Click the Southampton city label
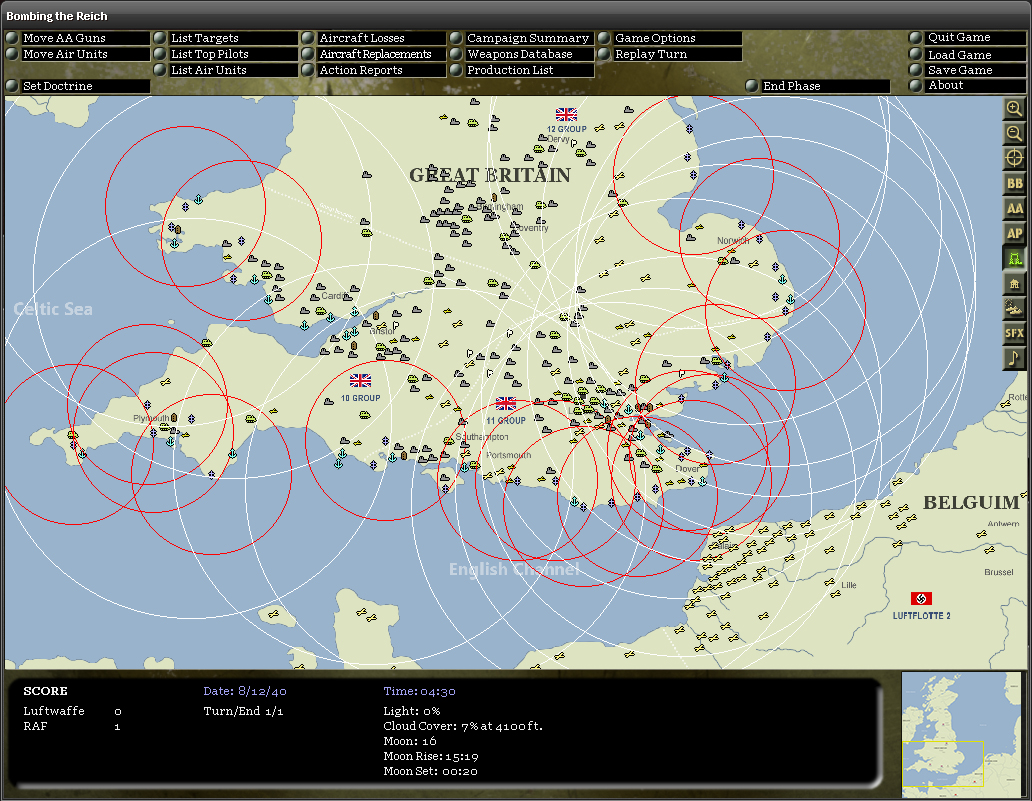The width and height of the screenshot is (1032, 801). pos(482,437)
